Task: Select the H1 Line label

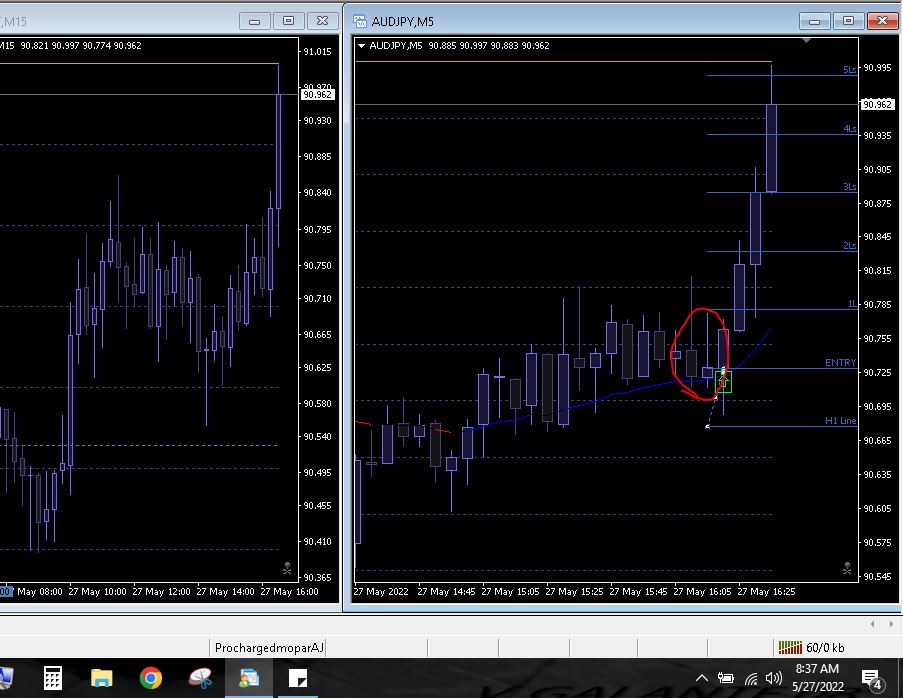Action: pyautogui.click(x=840, y=420)
